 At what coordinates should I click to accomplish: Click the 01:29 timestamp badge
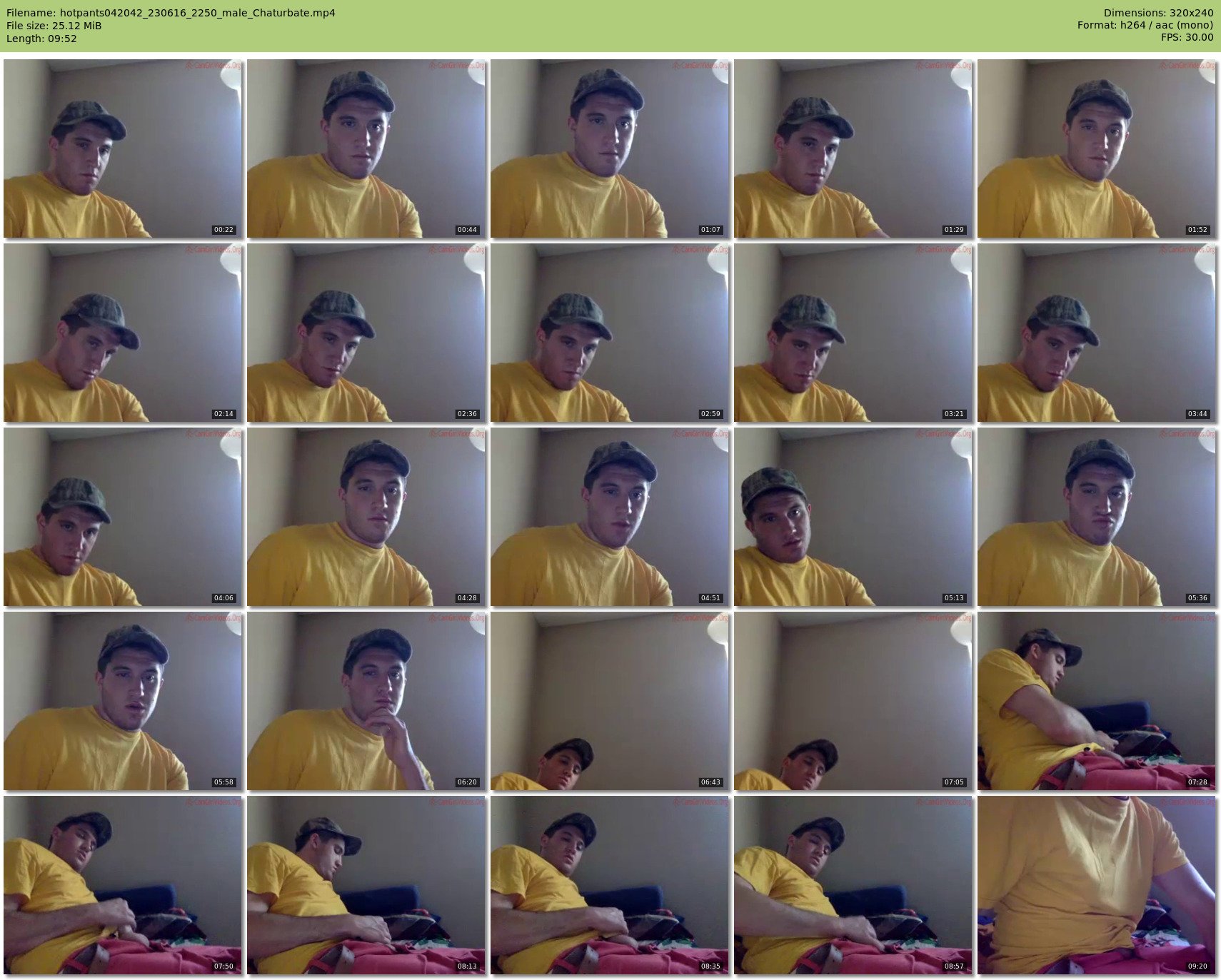(x=954, y=230)
